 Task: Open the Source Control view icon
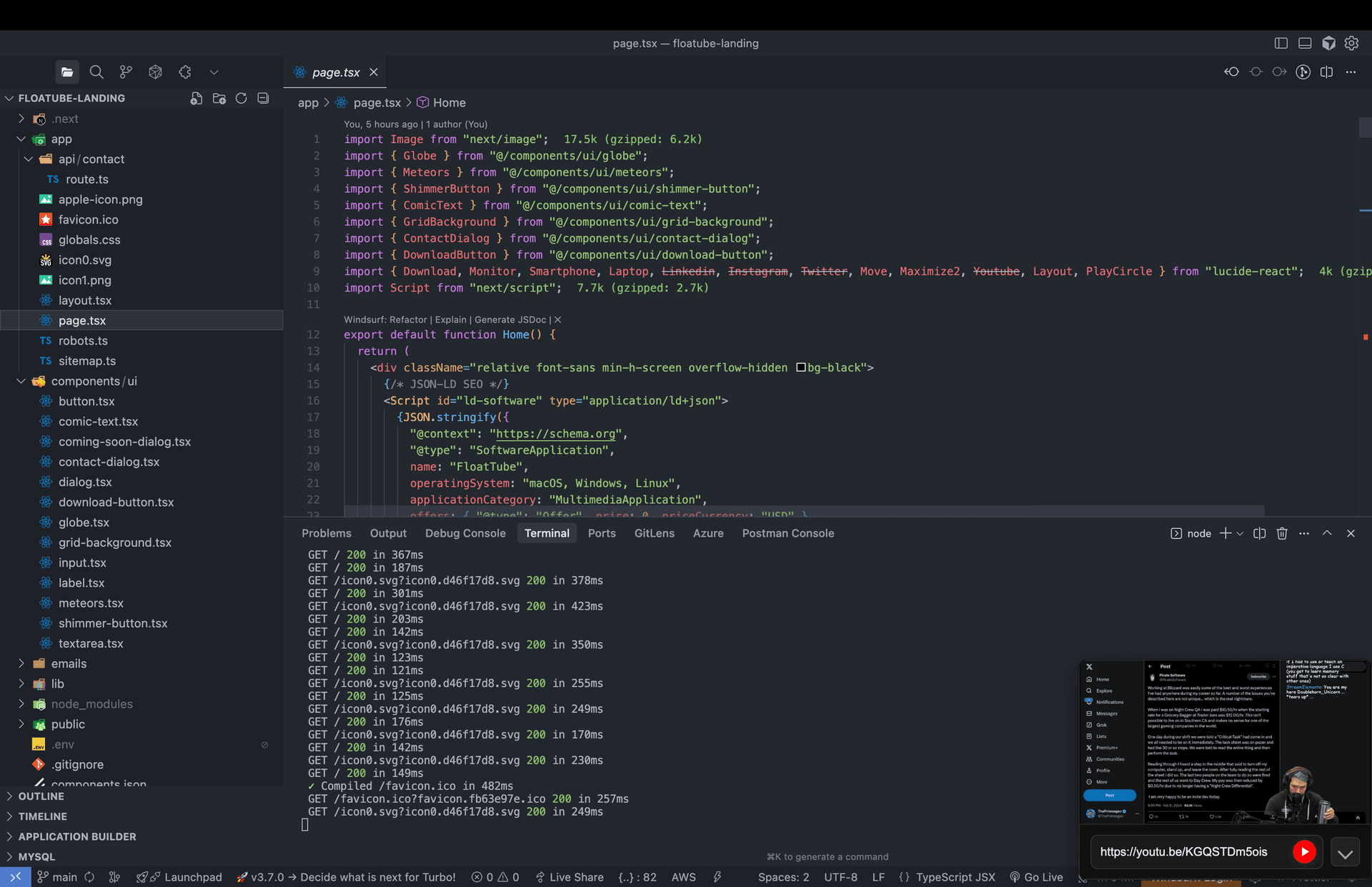(126, 72)
